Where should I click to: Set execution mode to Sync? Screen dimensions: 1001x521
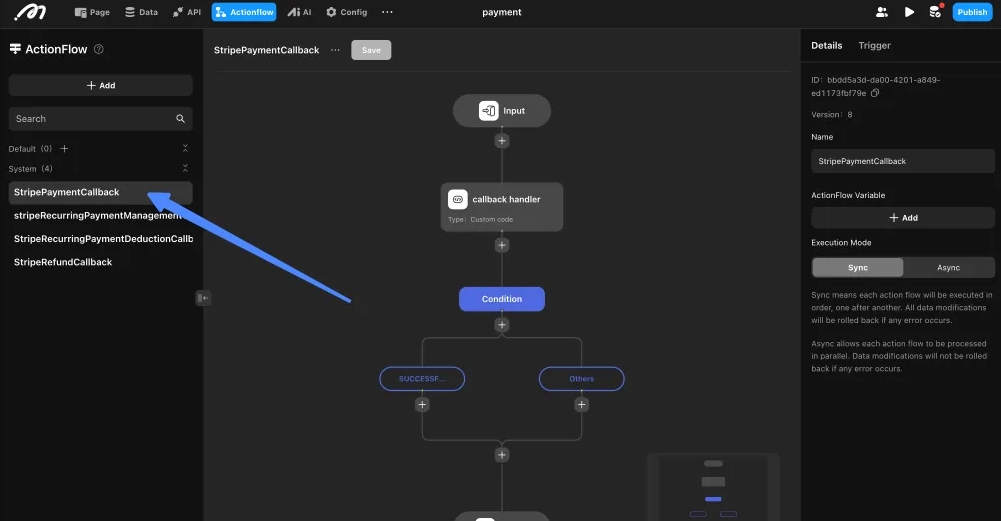(857, 268)
